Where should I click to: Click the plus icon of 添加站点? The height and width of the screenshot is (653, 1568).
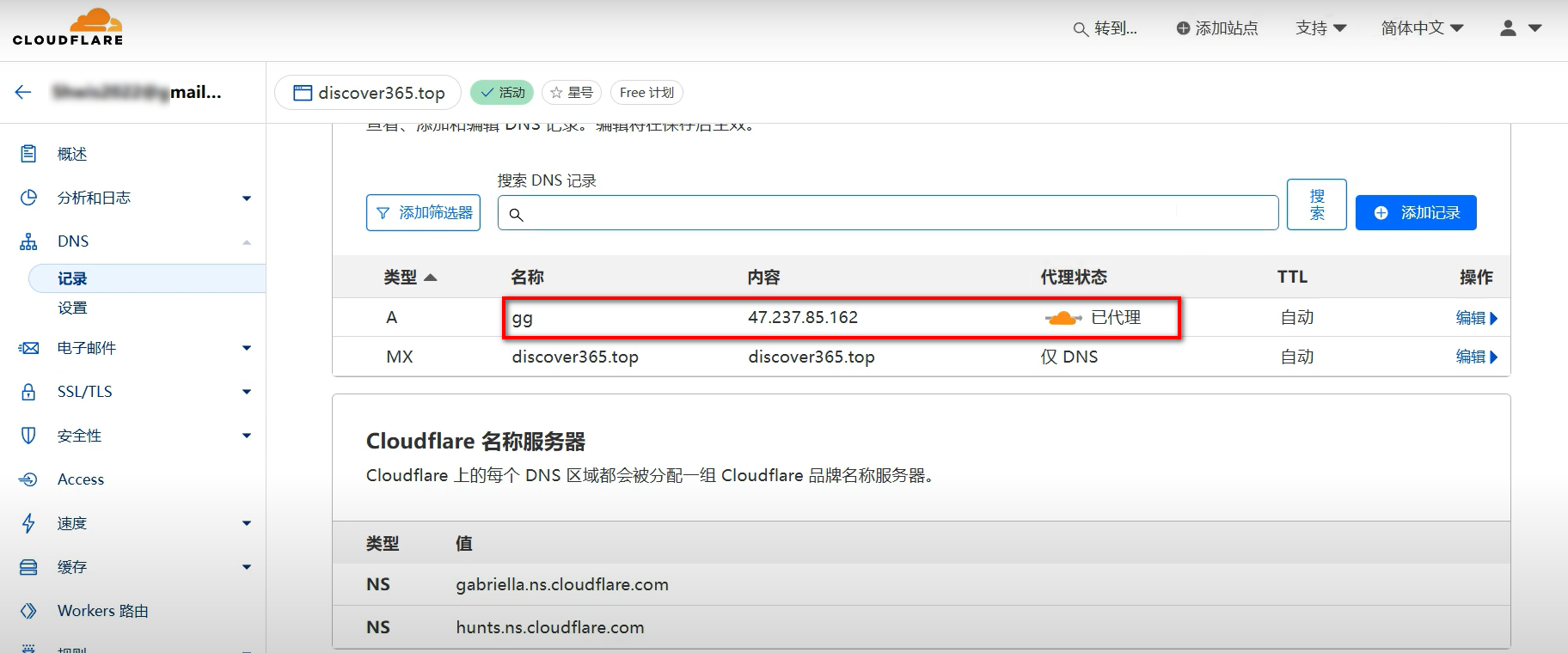pyautogui.click(x=1183, y=28)
